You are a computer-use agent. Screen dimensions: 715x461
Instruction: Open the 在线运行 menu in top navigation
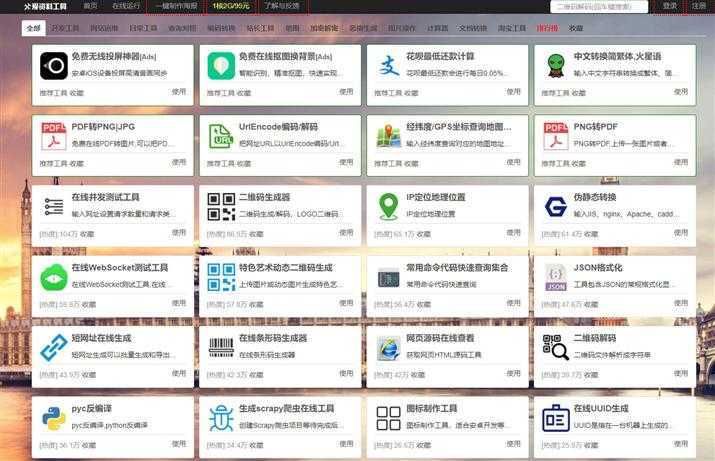[126, 6]
